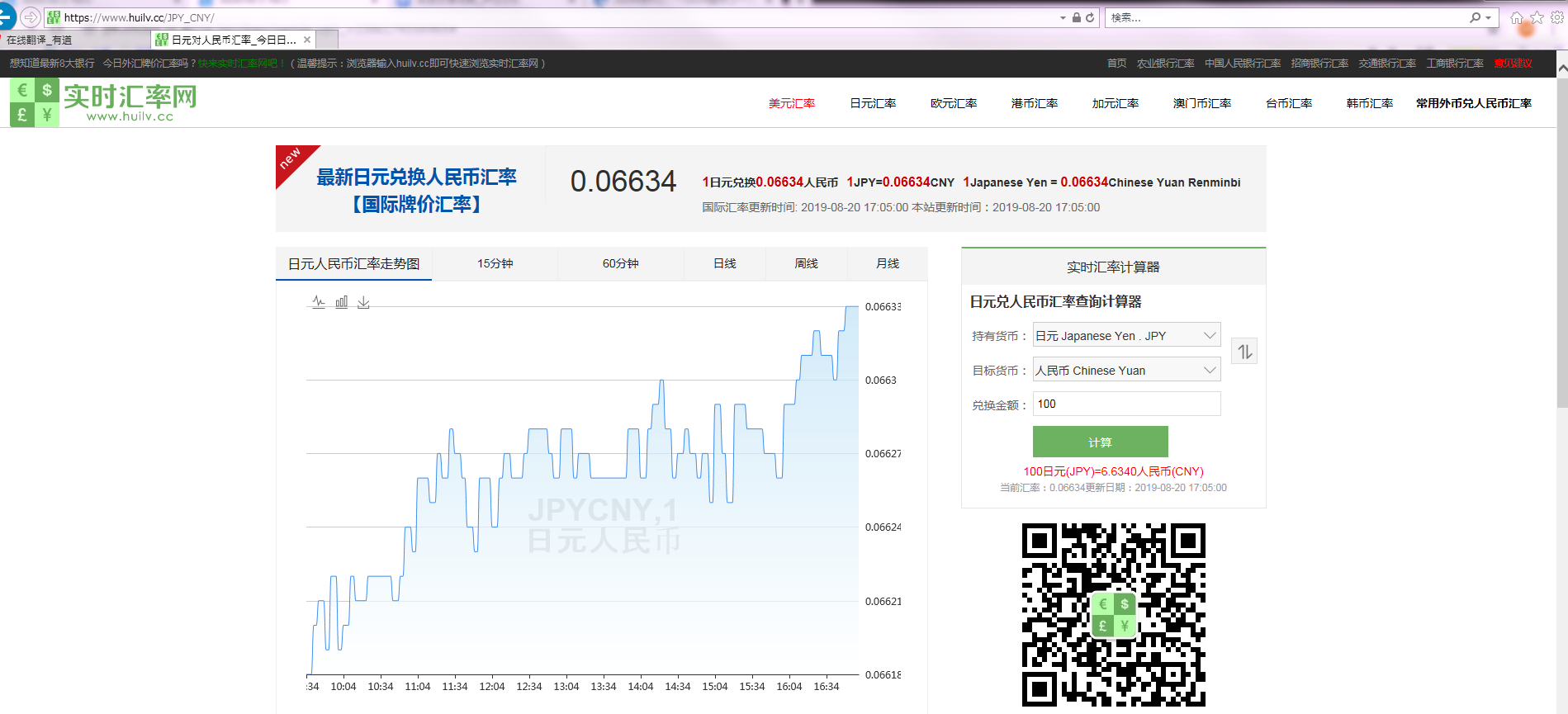
Task: Open the 韩币汇率 nav link
Action: (1370, 103)
